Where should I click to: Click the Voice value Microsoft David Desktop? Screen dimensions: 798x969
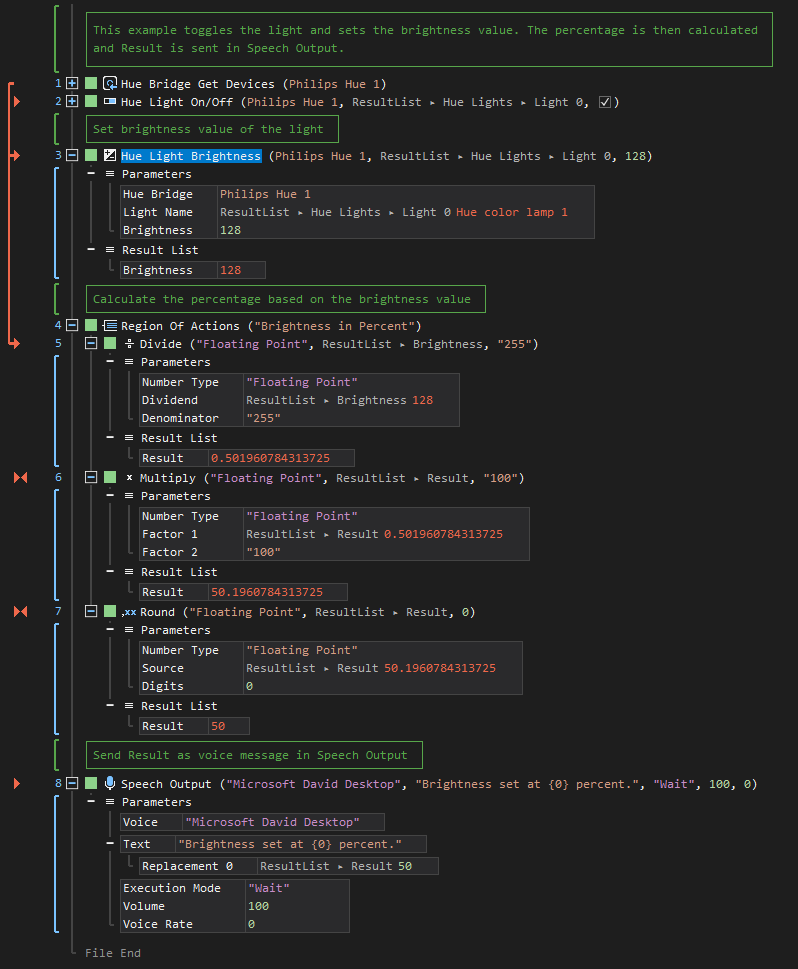(272, 822)
